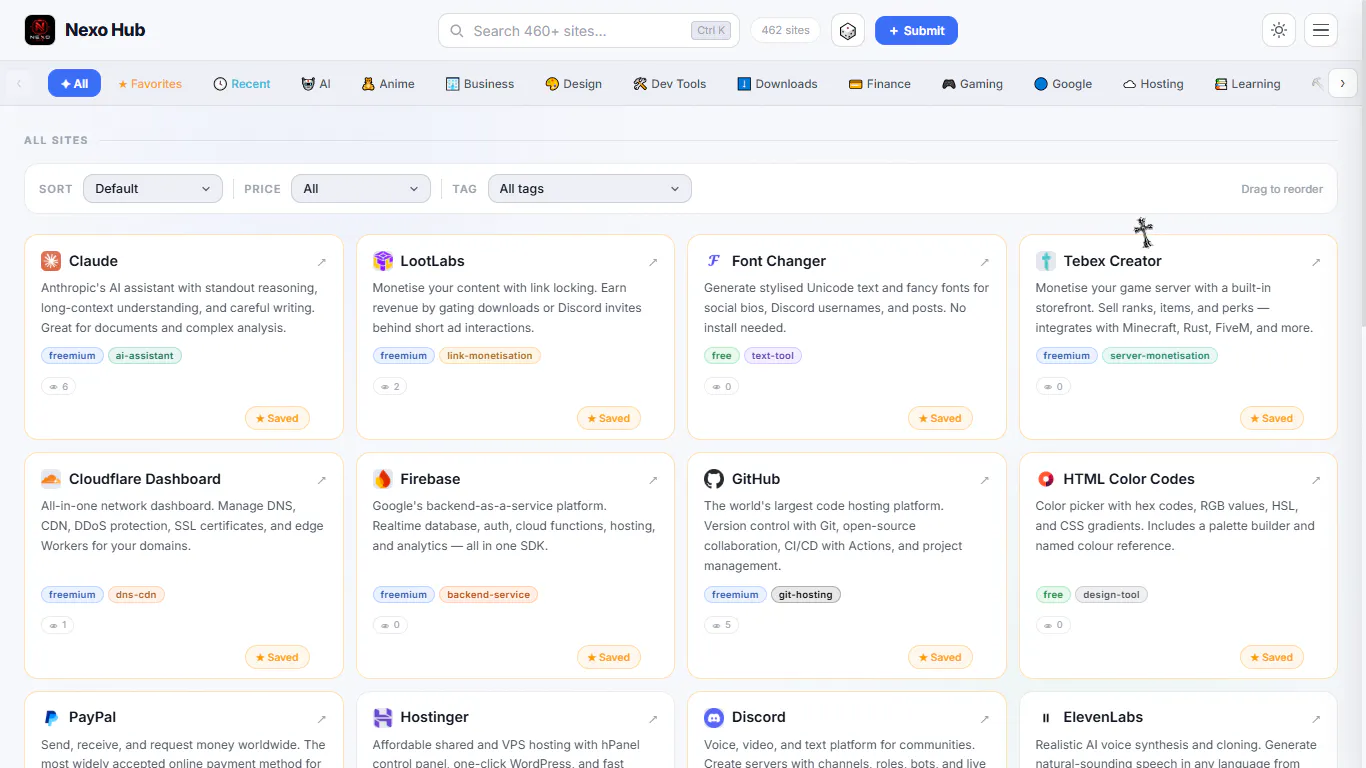Switch to the Recent tab
Image resolution: width=1366 pixels, height=768 pixels.
(x=242, y=84)
